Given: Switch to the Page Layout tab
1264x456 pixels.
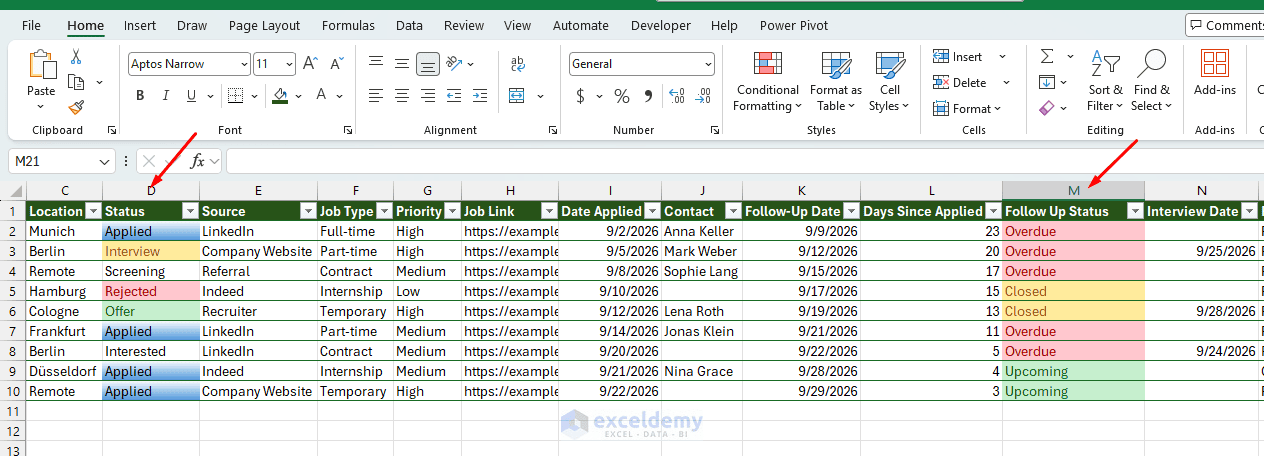Looking at the screenshot, I should [x=264, y=25].
